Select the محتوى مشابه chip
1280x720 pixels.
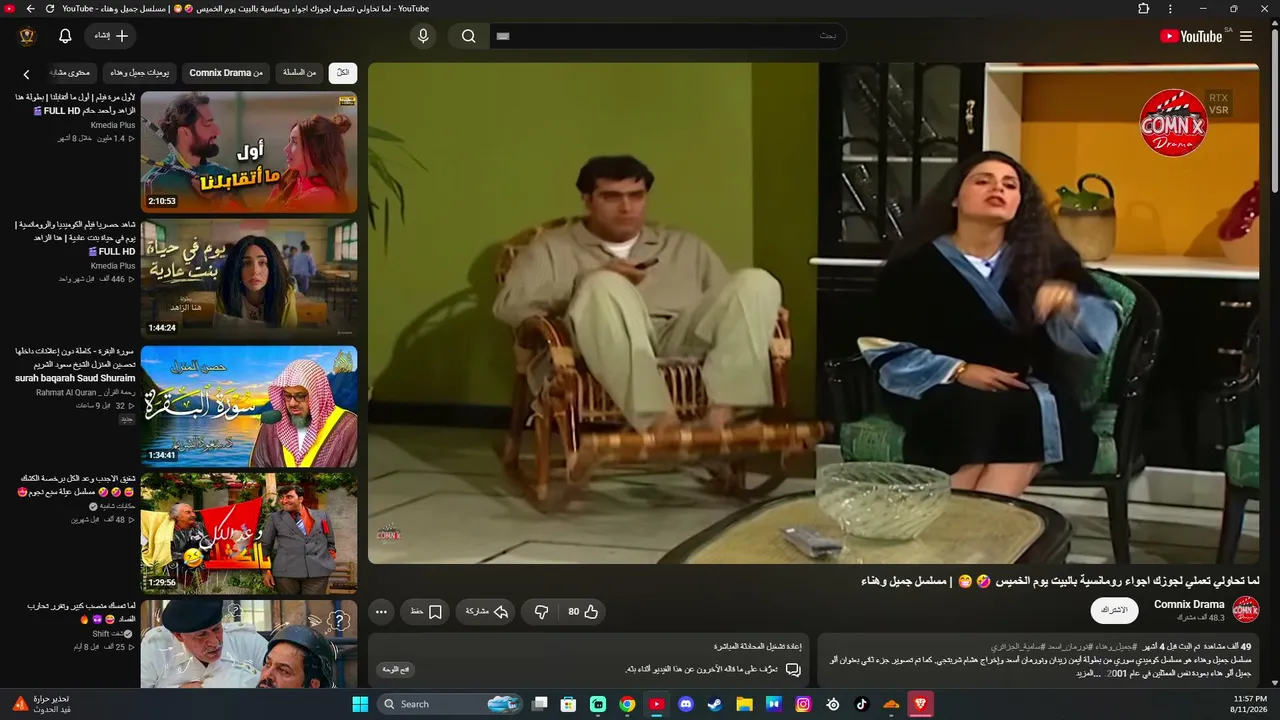point(70,72)
